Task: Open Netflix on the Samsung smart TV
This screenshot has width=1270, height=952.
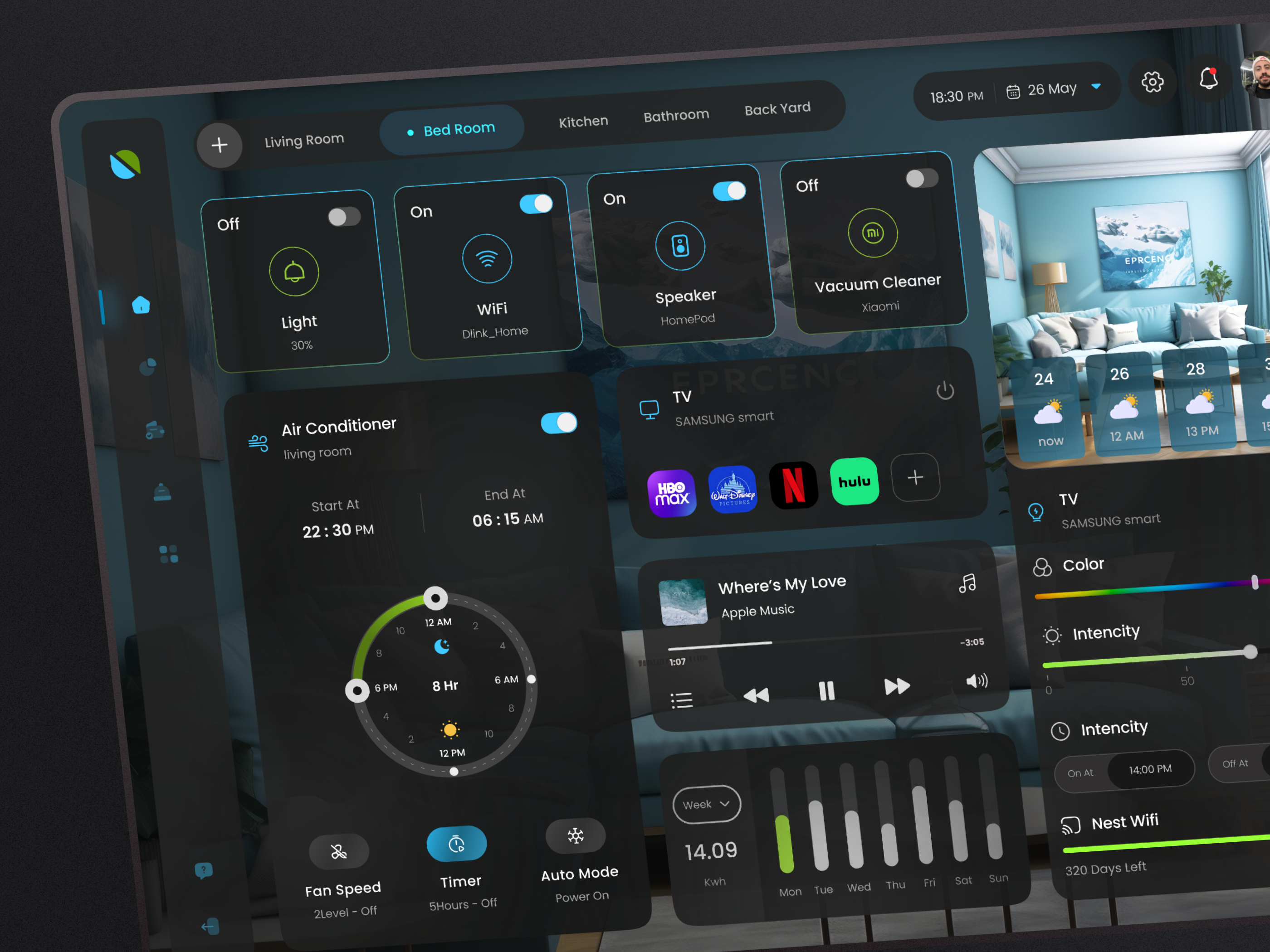Action: point(794,485)
